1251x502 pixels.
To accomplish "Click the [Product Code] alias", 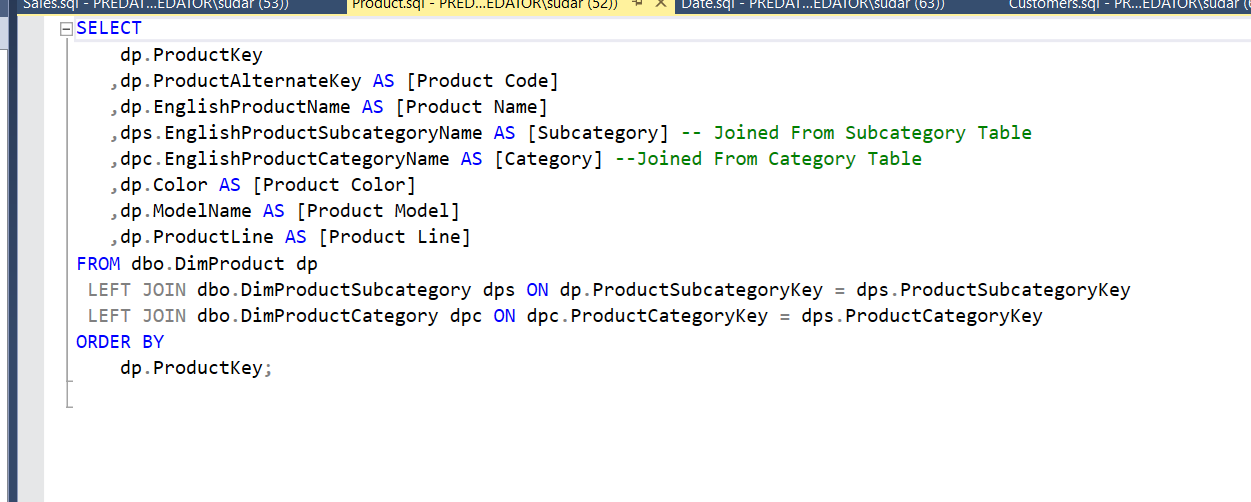I will pyautogui.click(x=482, y=81).
